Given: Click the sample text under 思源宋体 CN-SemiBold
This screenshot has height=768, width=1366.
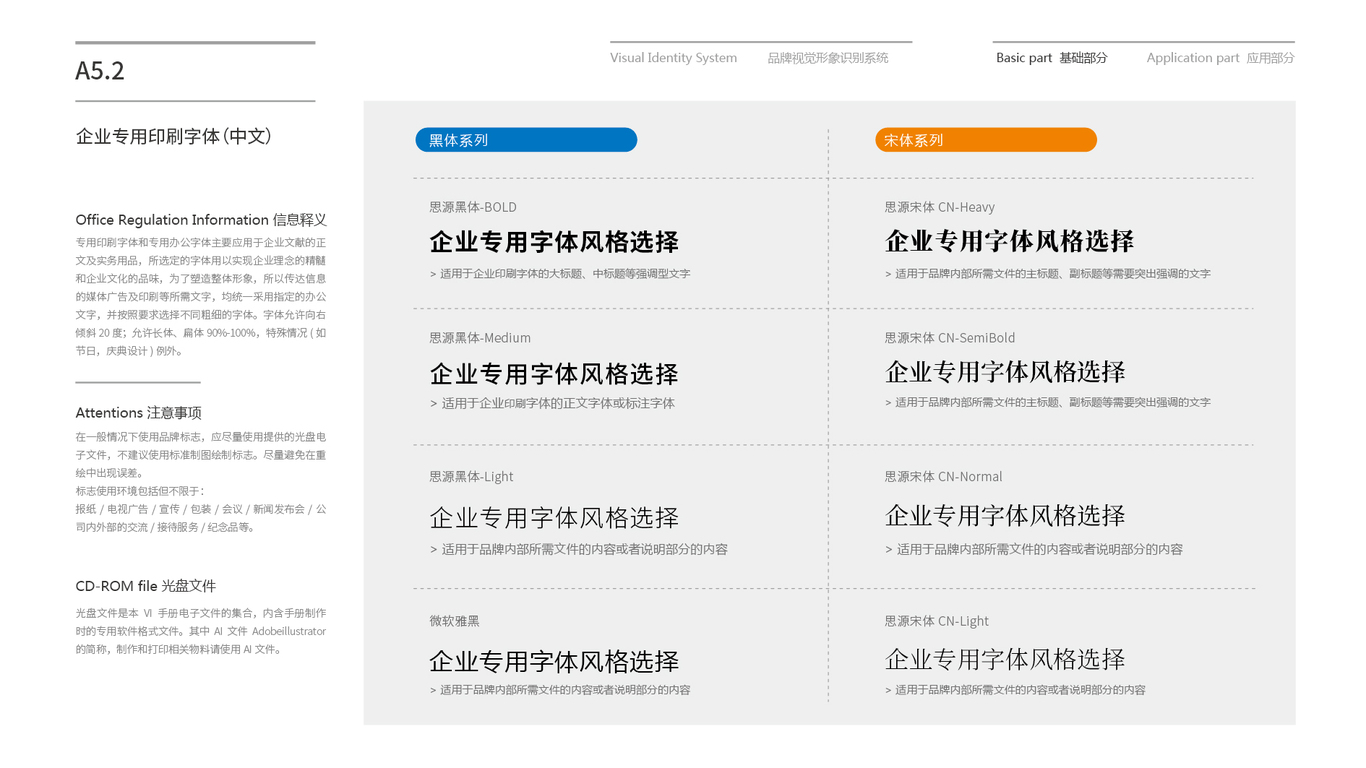Looking at the screenshot, I should (x=1005, y=372).
